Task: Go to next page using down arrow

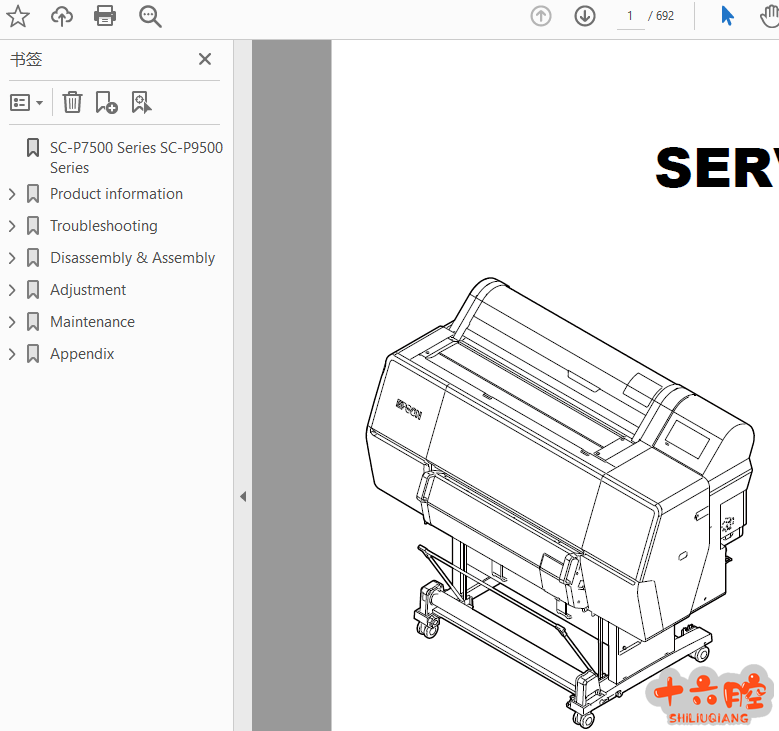Action: click(585, 16)
